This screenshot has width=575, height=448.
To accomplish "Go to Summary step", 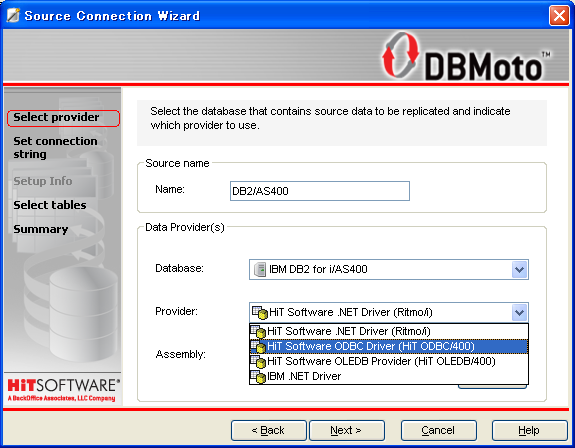I will pyautogui.click(x=41, y=229).
